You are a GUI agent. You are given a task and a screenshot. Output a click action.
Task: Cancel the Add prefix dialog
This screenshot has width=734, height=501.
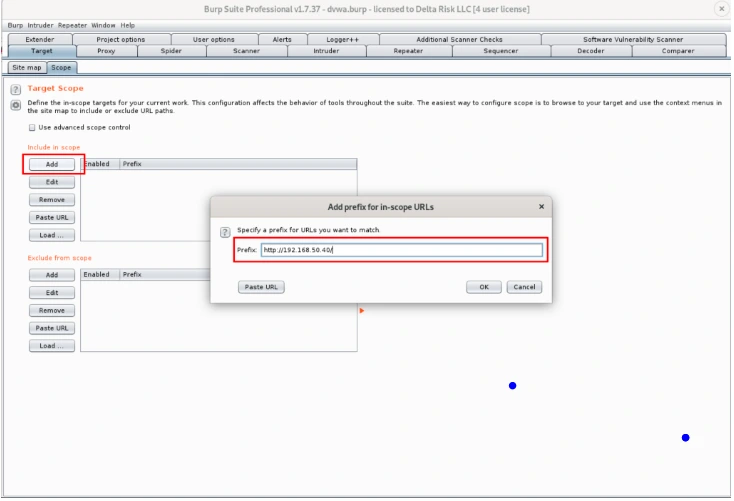pos(524,287)
